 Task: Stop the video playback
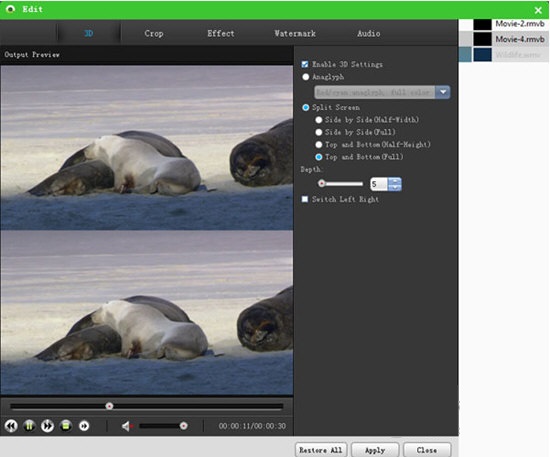[x=66, y=426]
